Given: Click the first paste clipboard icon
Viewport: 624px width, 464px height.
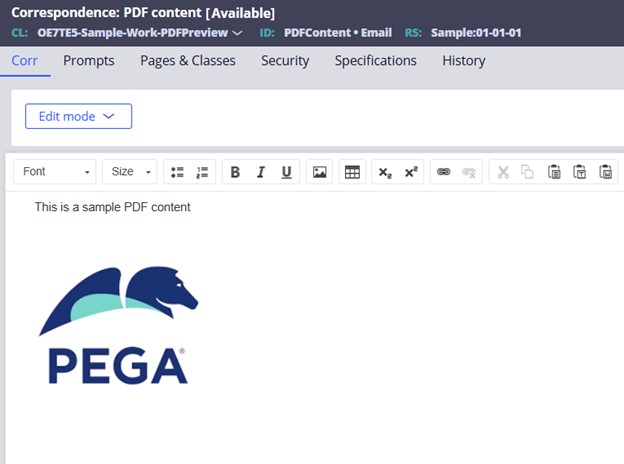Looking at the screenshot, I should [553, 172].
